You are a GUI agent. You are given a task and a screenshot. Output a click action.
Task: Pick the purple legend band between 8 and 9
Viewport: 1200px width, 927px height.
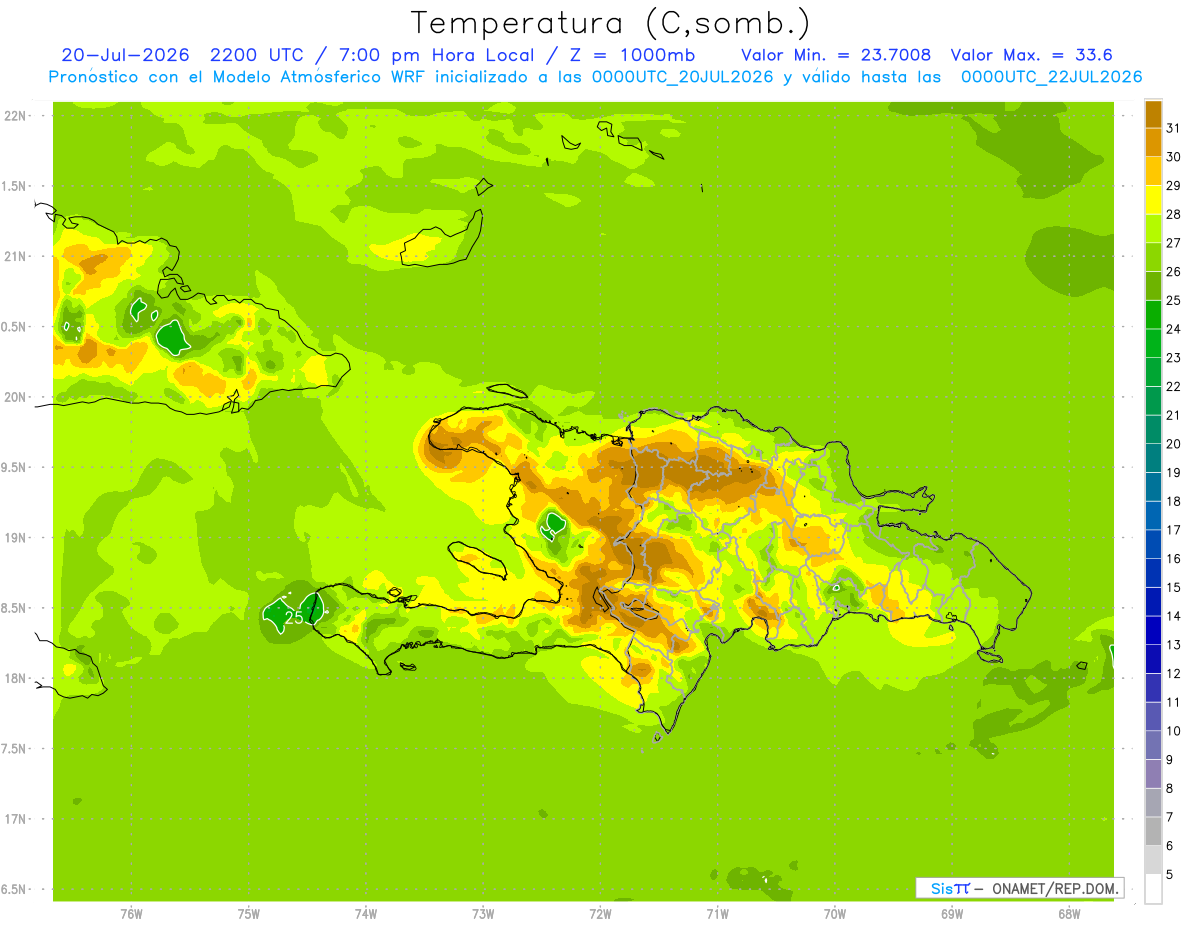[1153, 774]
